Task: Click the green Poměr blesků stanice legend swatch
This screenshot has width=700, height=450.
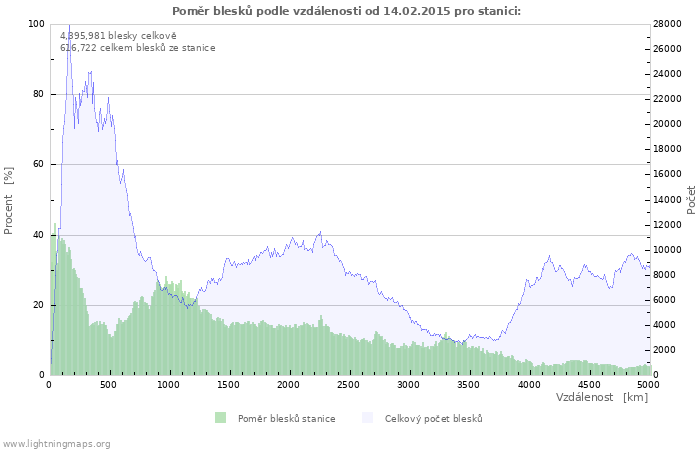Action: pyautogui.click(x=220, y=418)
